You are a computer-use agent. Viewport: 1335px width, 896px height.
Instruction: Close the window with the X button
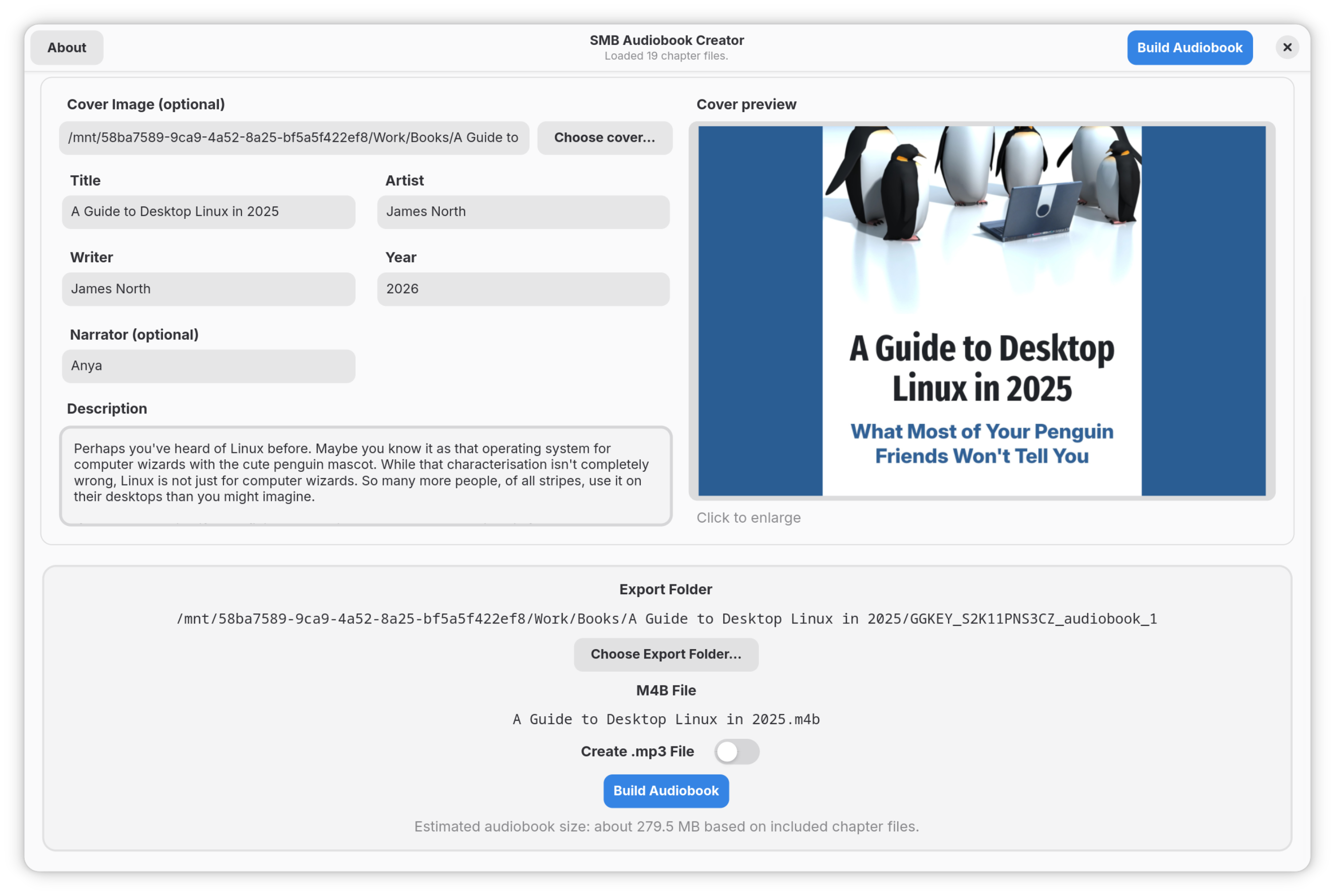[x=1287, y=47]
